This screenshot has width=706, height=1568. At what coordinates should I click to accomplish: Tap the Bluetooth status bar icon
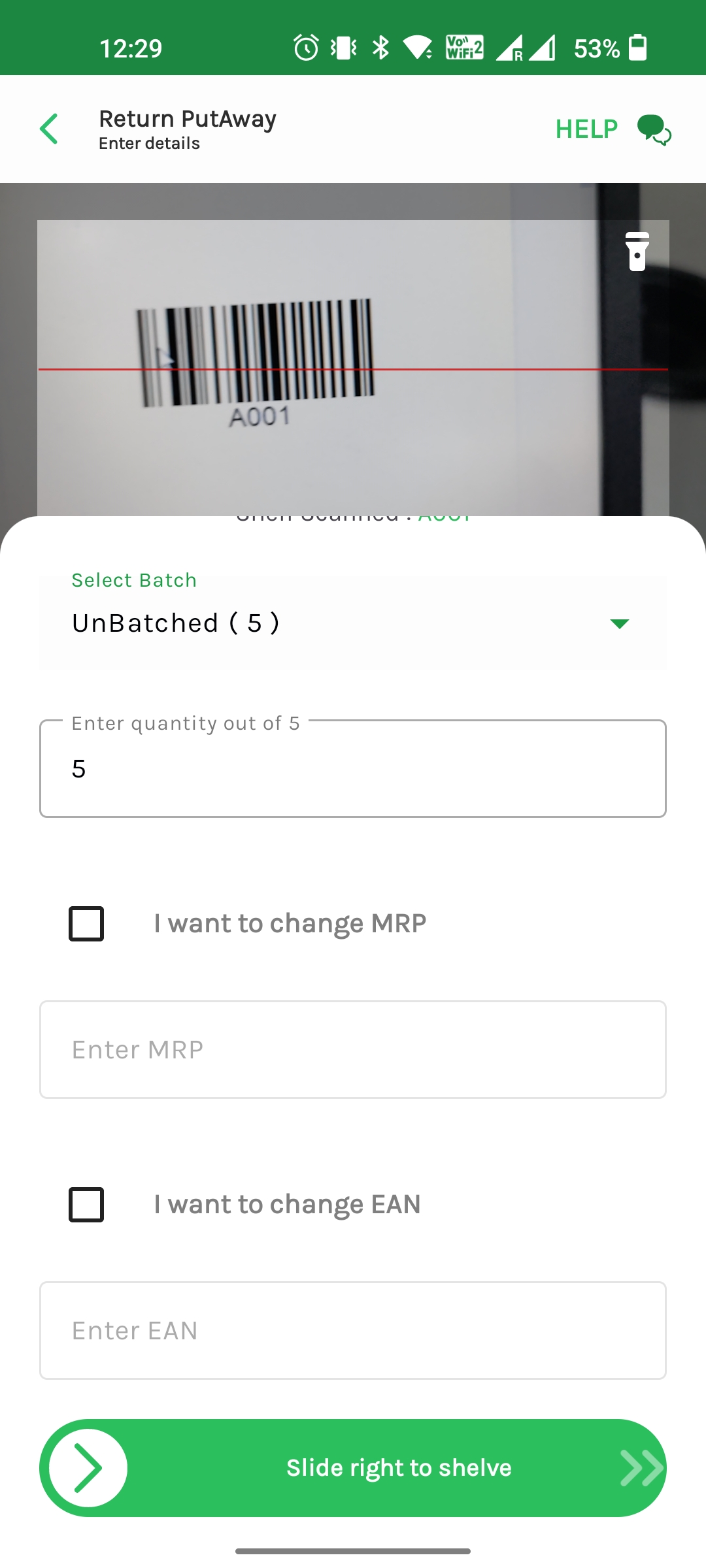click(x=380, y=48)
